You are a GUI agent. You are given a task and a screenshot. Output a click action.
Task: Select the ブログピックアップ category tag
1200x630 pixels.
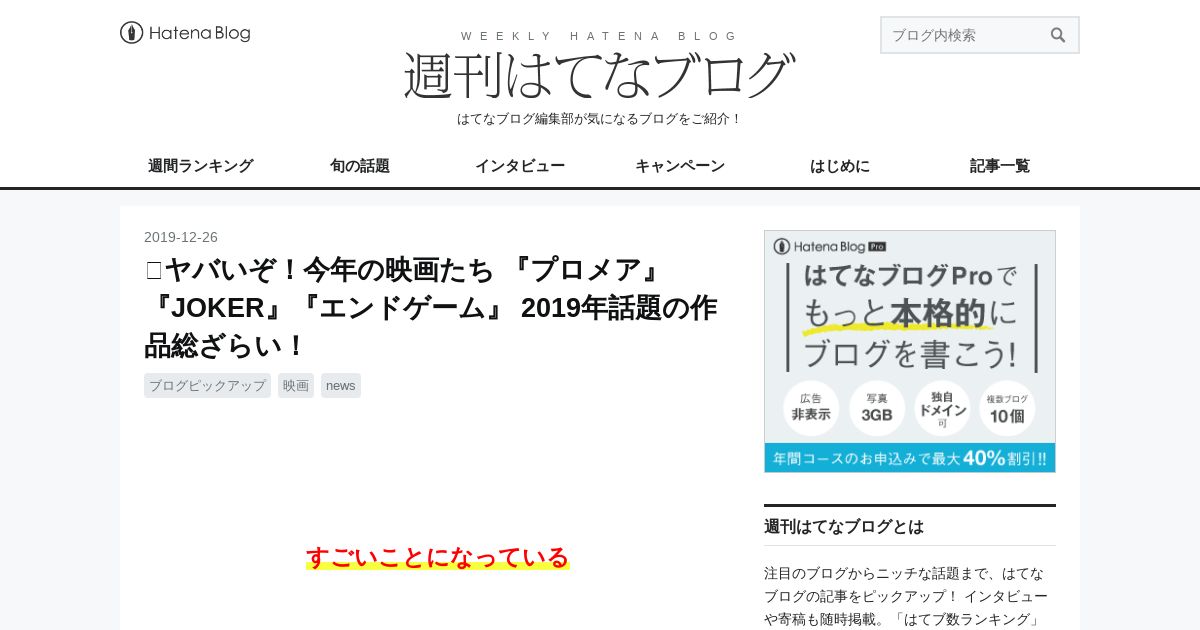tap(207, 385)
